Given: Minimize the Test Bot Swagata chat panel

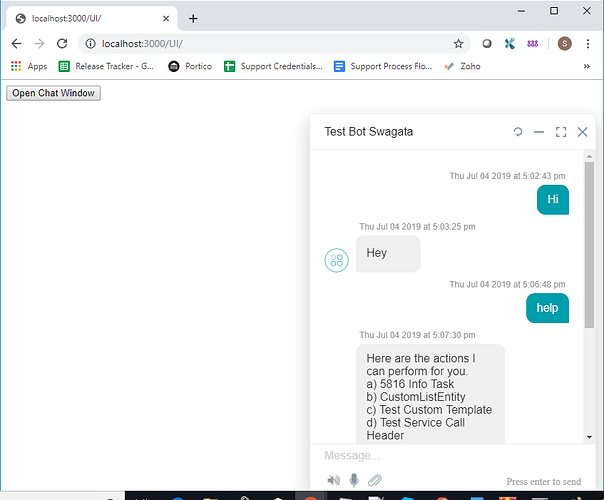Looking at the screenshot, I should click(539, 132).
